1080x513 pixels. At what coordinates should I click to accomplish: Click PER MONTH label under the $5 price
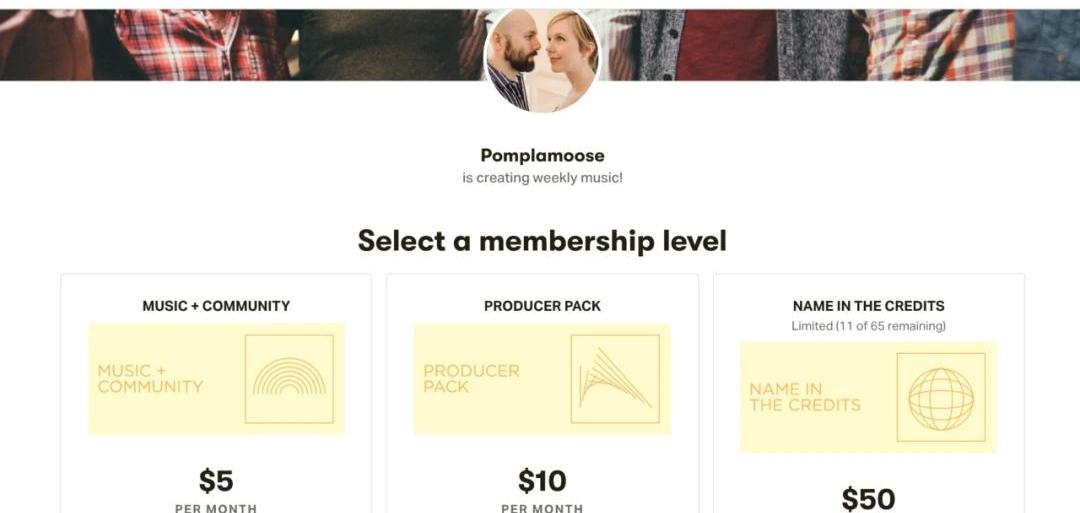pyautogui.click(x=216, y=508)
